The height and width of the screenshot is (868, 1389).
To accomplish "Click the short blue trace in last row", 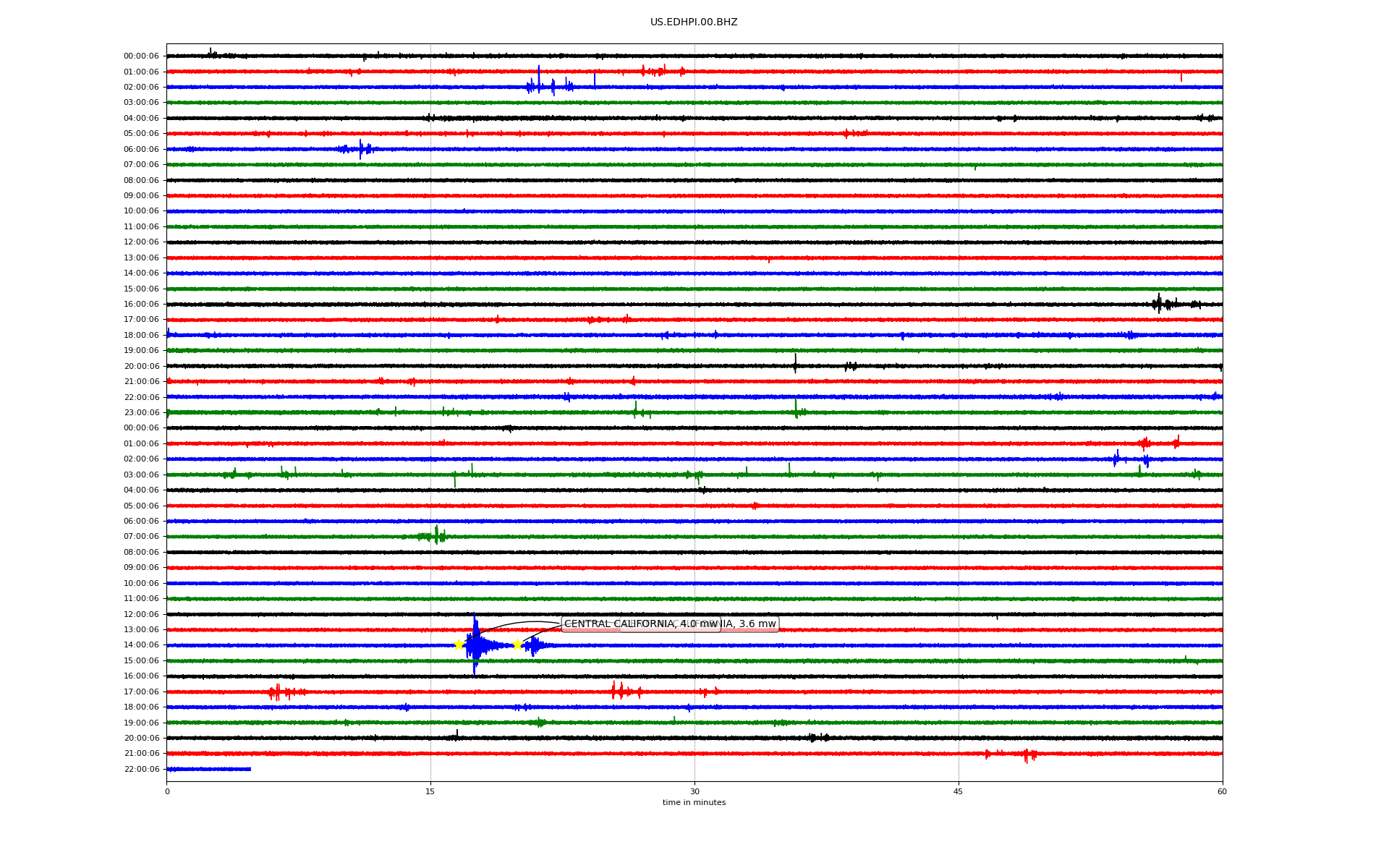I will (x=208, y=769).
